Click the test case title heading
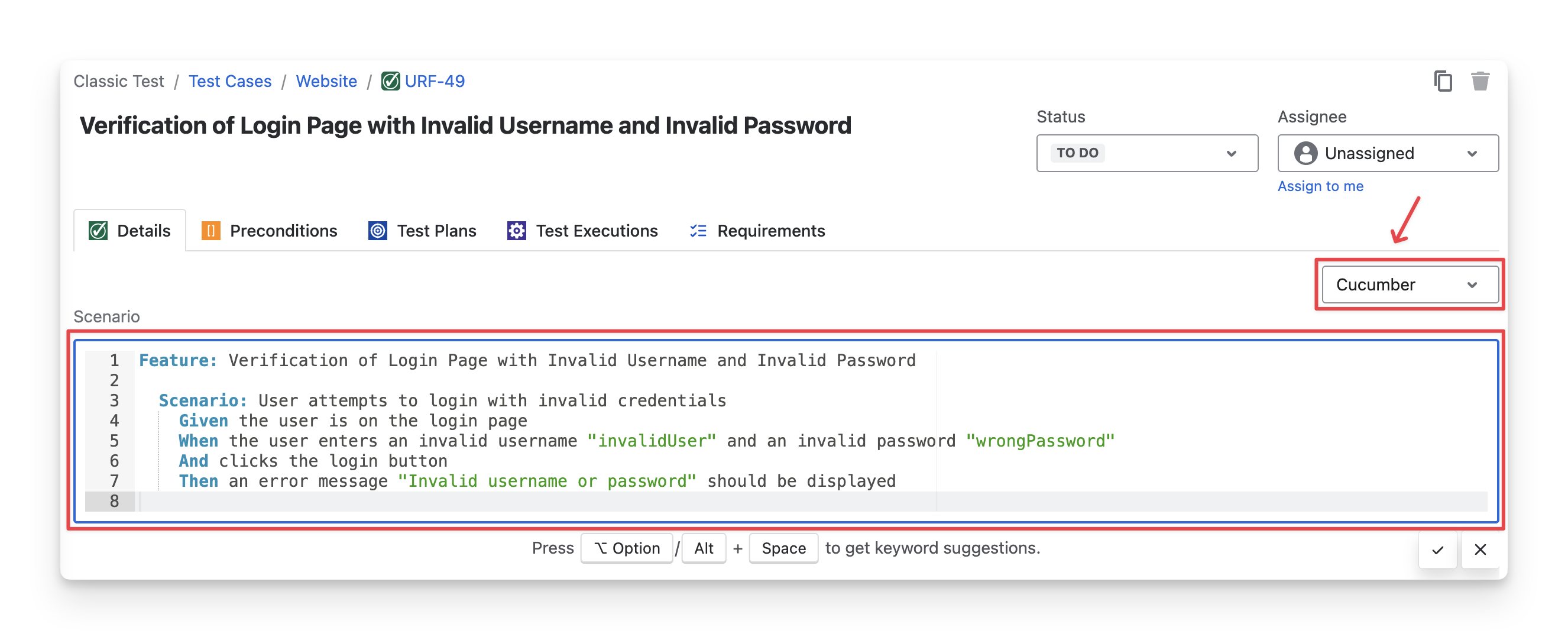Image resolution: width=1568 pixels, height=640 pixels. coord(465,125)
